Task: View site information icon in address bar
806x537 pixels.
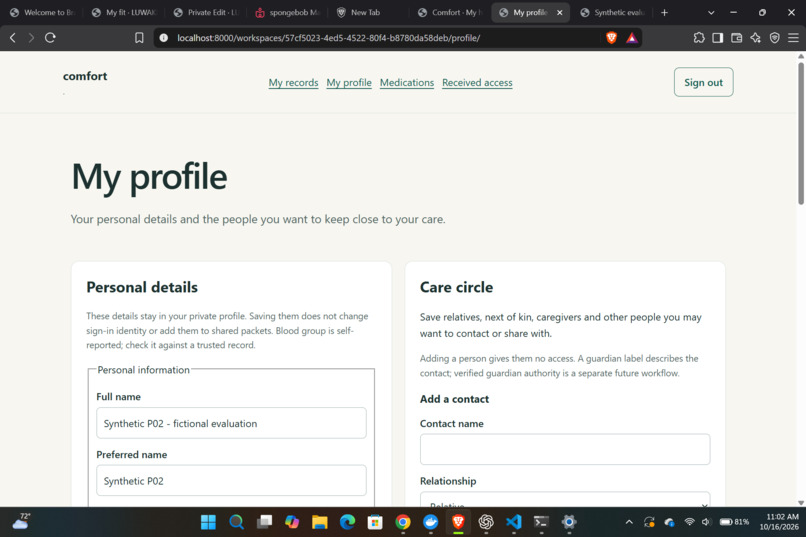Action: coord(163,38)
